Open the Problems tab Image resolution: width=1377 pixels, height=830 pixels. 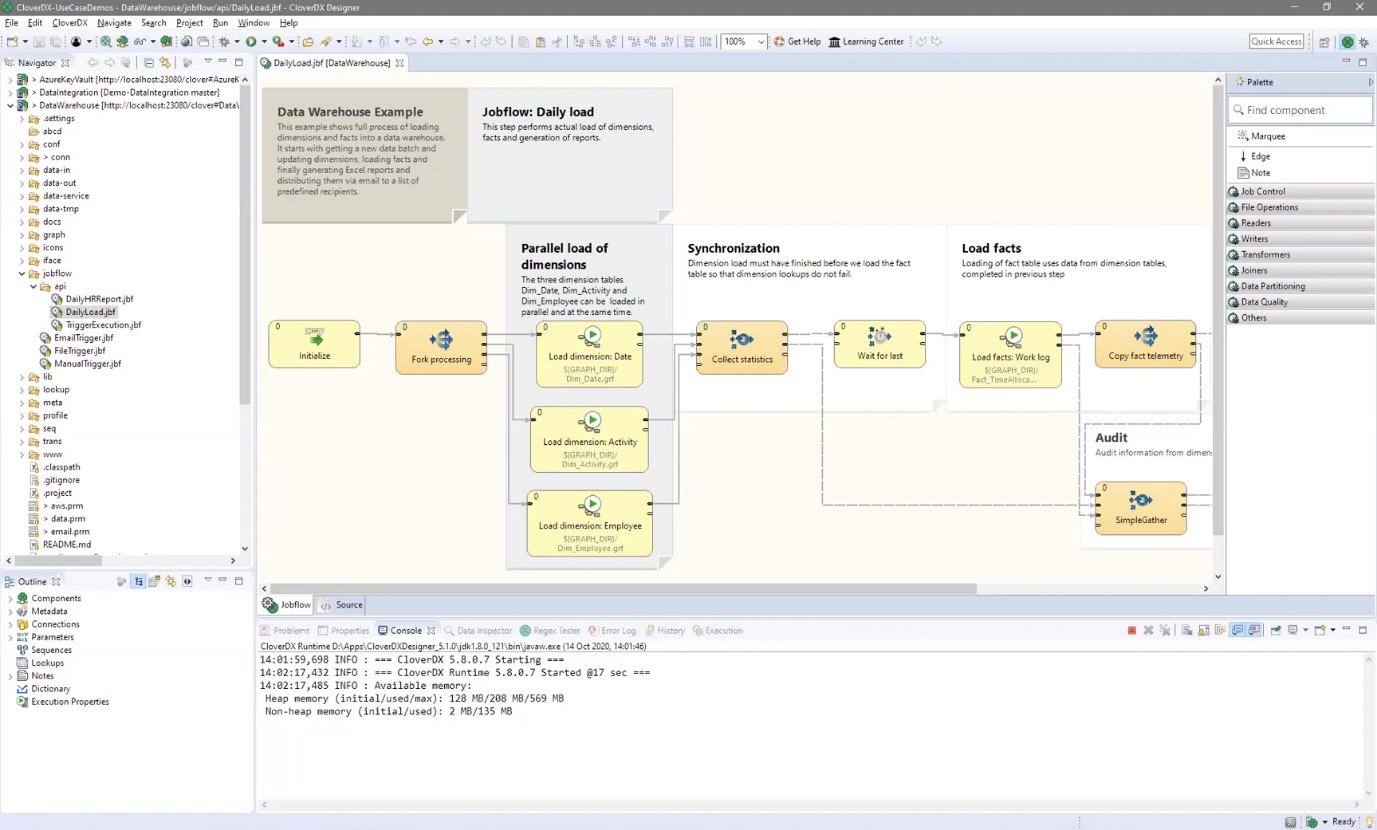coord(285,631)
